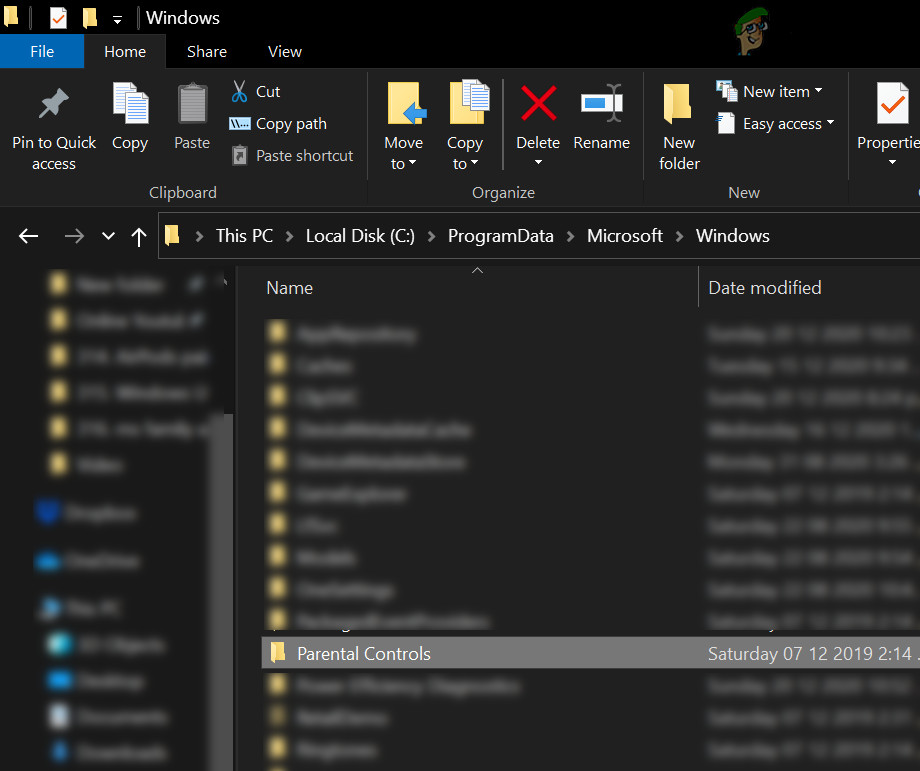Viewport: 920px width, 771px height.
Task: Click the Easy access icon
Action: coord(726,123)
